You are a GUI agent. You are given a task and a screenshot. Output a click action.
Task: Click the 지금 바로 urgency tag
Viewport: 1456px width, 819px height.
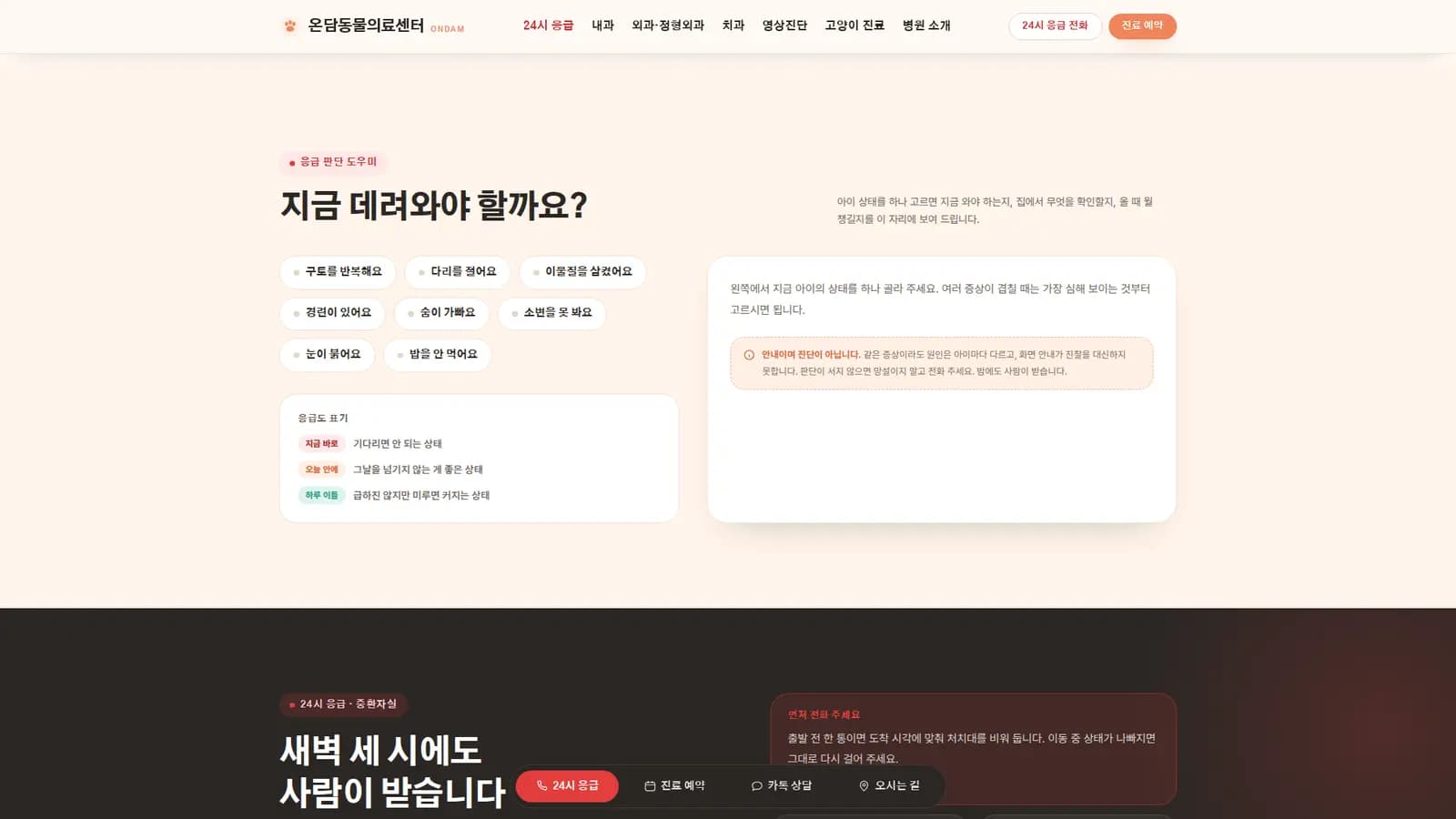321,444
